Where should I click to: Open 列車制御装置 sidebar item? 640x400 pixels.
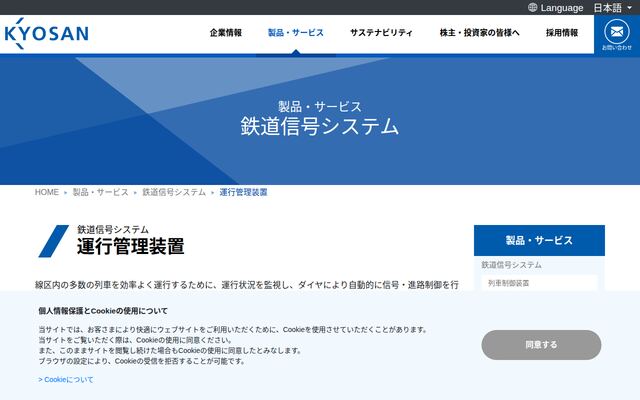coord(539,283)
